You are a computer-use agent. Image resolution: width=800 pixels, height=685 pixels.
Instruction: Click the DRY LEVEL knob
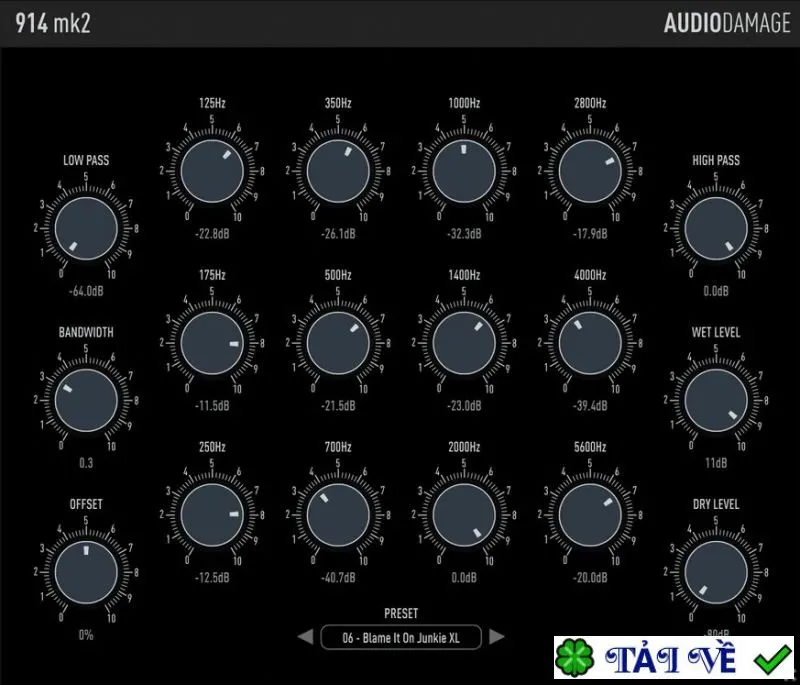716,572
